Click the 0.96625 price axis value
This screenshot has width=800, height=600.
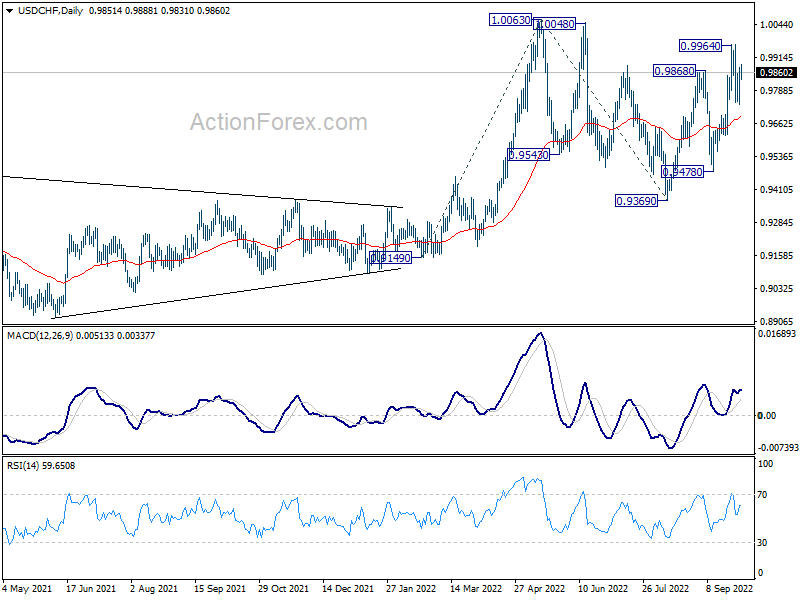pos(777,123)
